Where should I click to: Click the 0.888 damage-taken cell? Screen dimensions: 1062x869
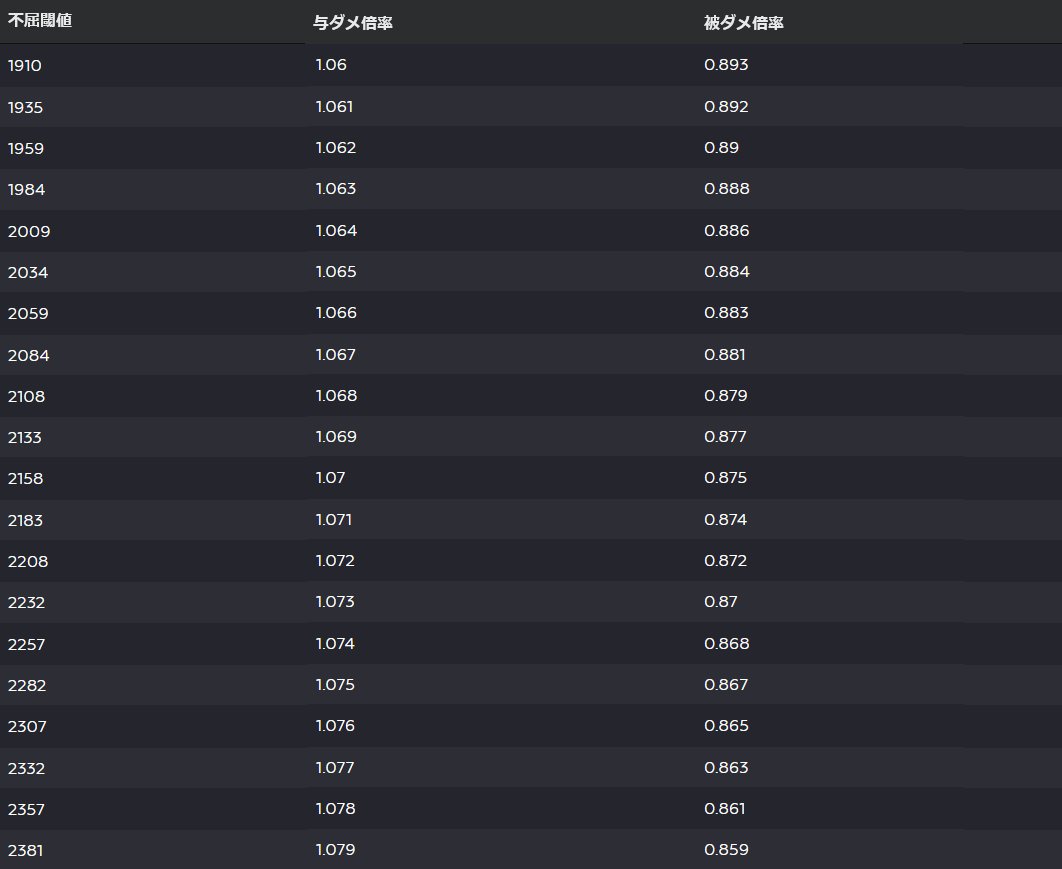pos(727,189)
